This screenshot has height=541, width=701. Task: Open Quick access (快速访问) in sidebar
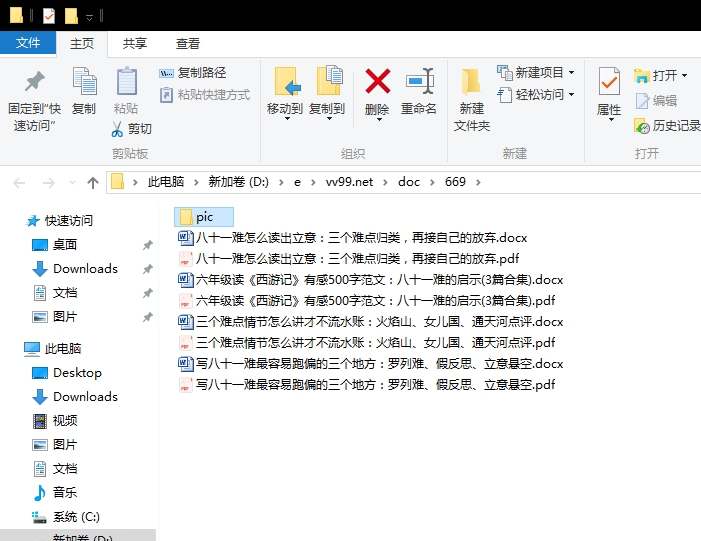(x=59, y=220)
